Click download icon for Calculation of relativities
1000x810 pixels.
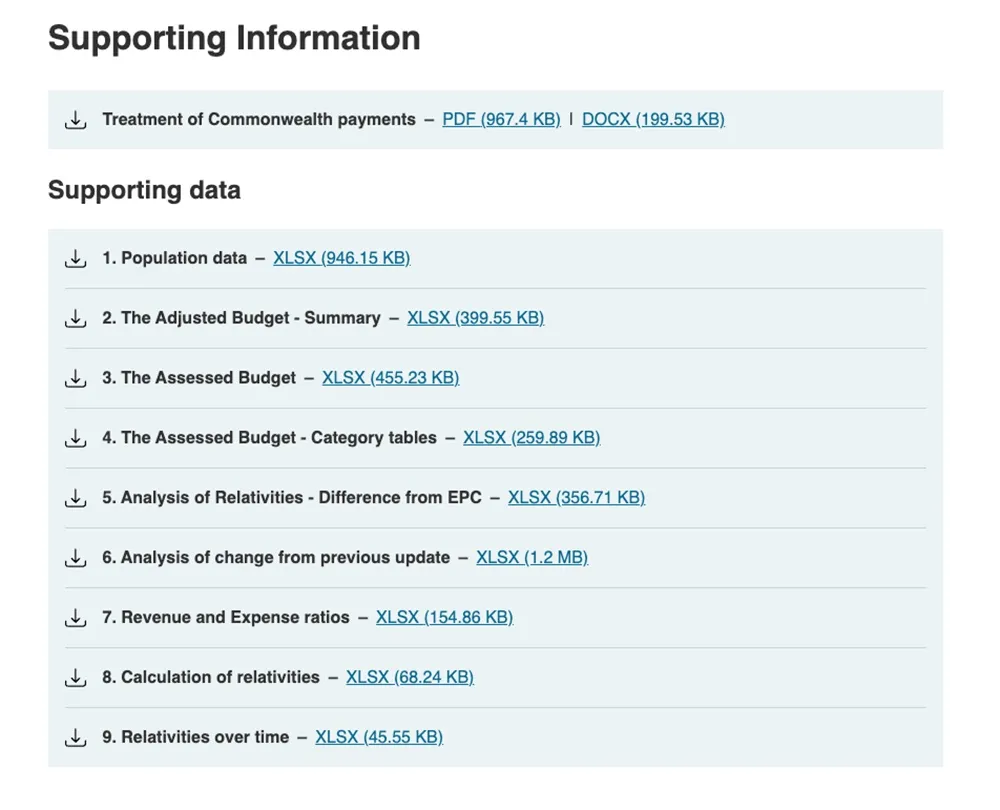(75, 678)
